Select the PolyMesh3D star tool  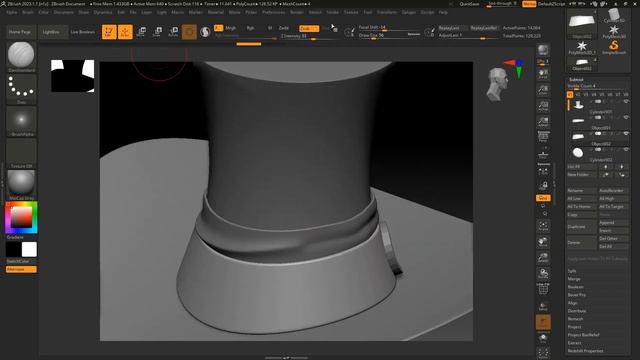[614, 31]
